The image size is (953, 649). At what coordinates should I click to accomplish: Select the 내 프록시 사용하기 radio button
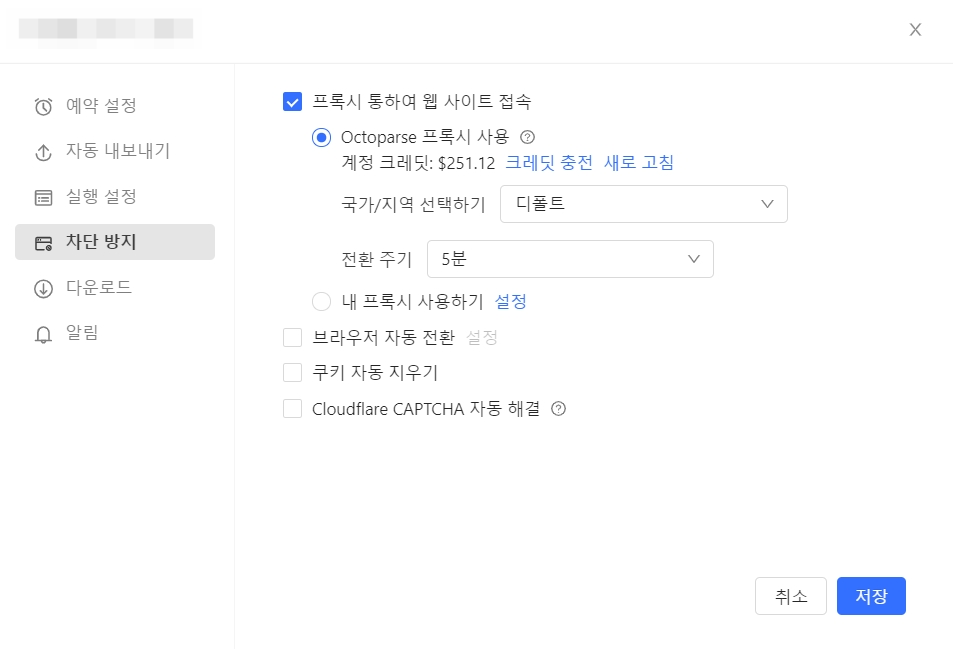pyautogui.click(x=321, y=301)
